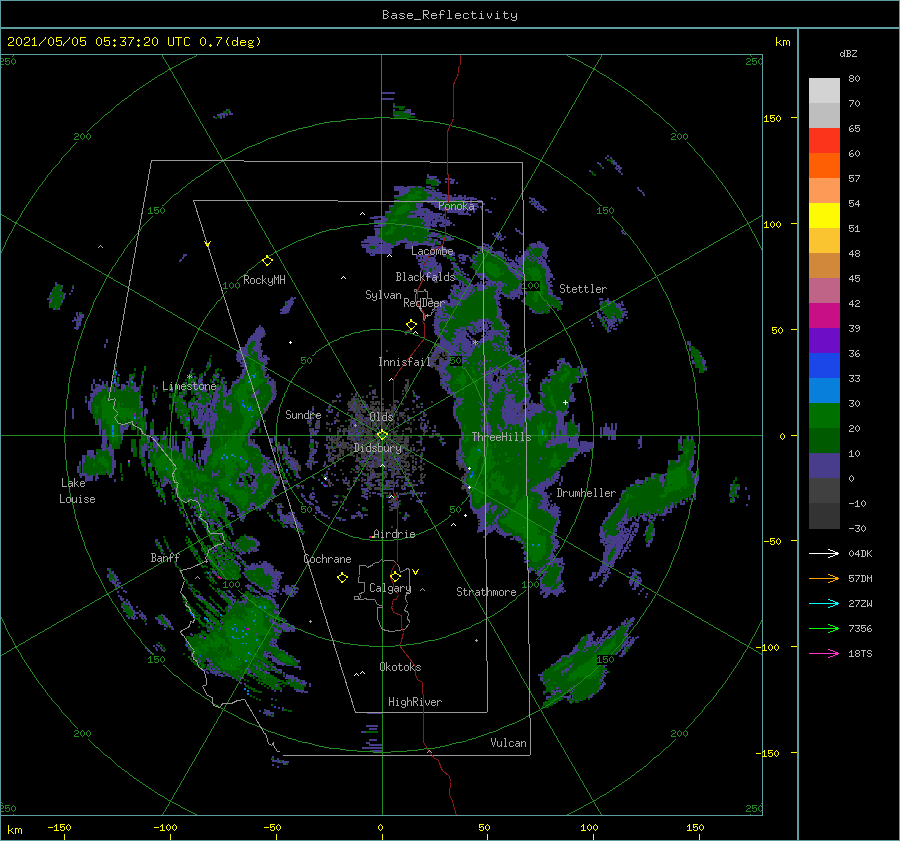Click the white 04DK arrow in legend
The width and height of the screenshot is (900, 841).
824,553
